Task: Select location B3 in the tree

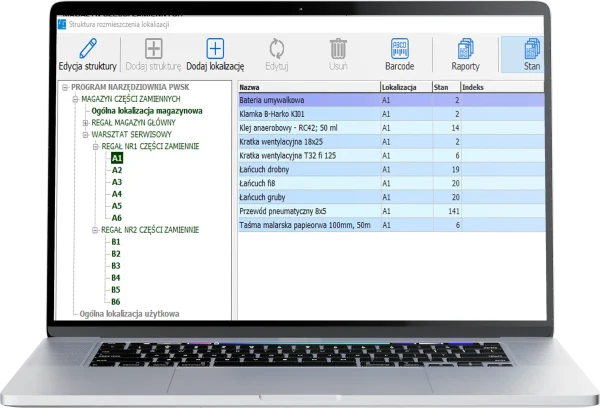Action: [x=116, y=266]
